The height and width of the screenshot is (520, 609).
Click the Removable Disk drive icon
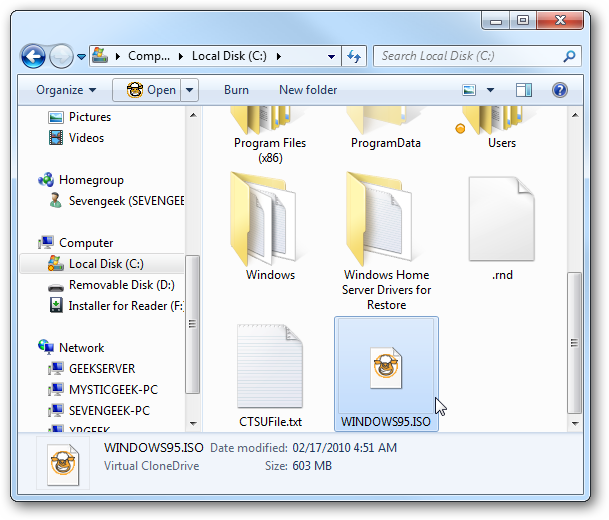[56, 288]
